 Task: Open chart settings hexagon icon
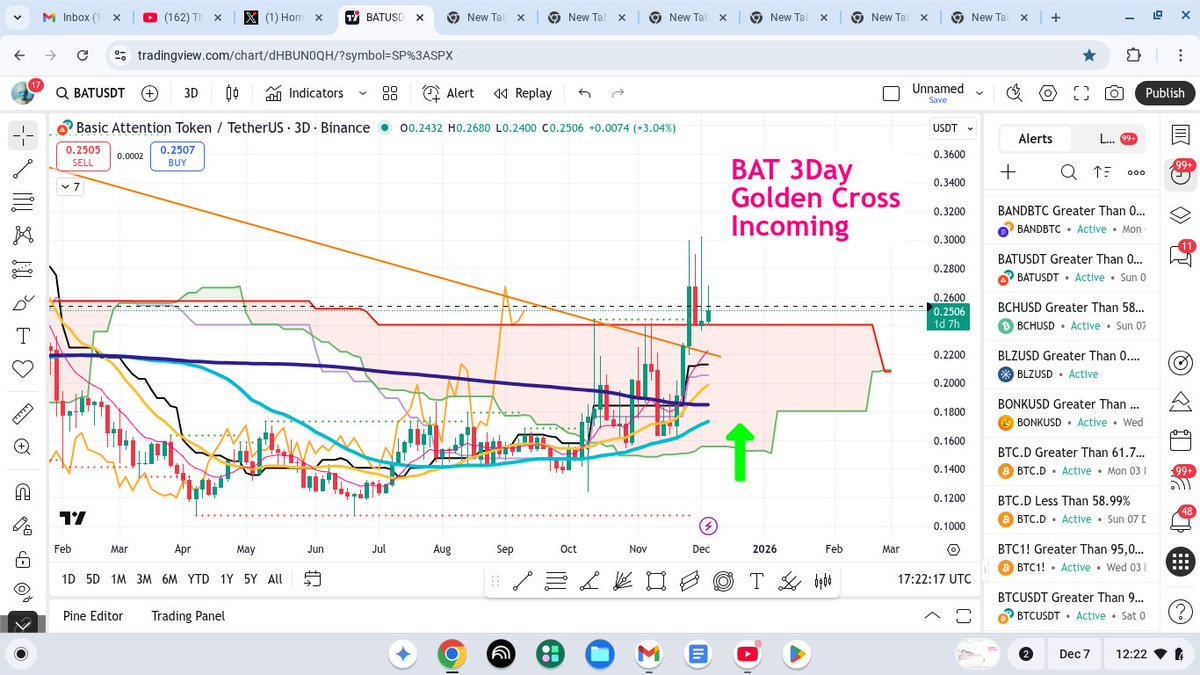[1048, 93]
